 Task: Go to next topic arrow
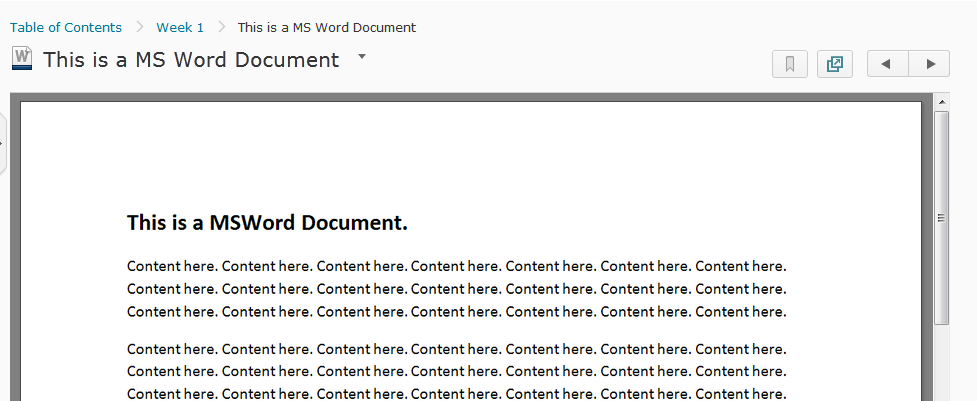coord(930,64)
